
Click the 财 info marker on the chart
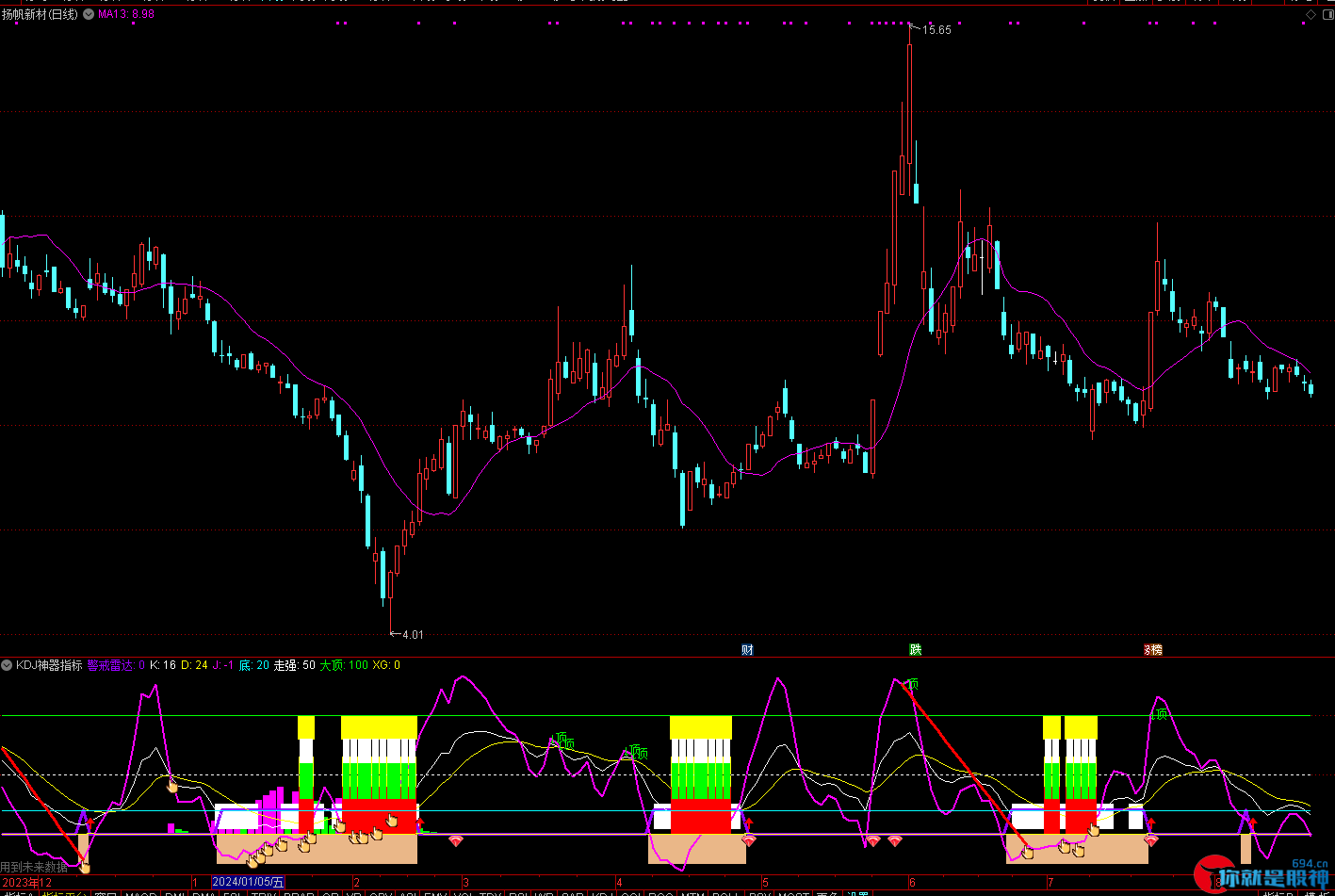(747, 650)
